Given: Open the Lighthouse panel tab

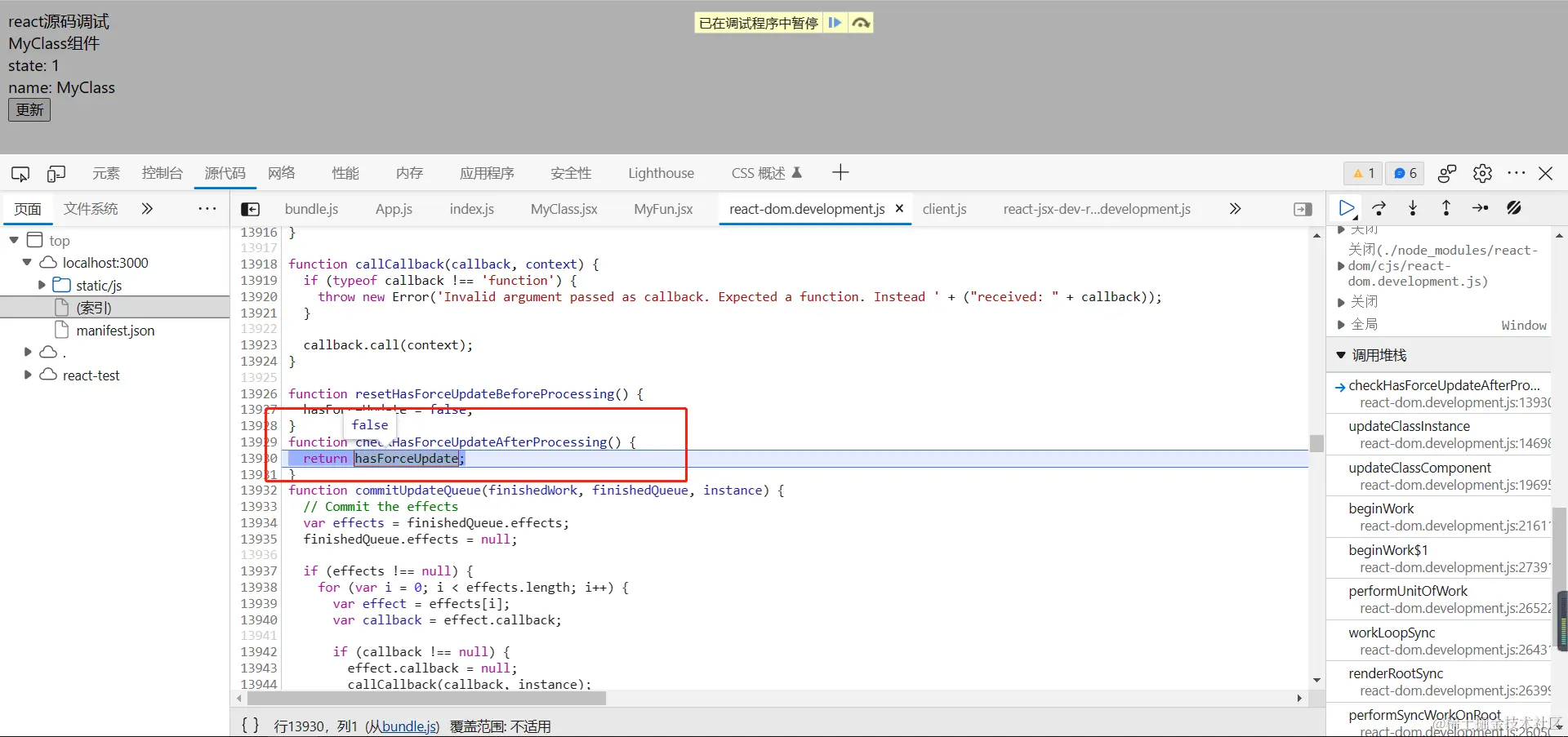Looking at the screenshot, I should coord(661,173).
